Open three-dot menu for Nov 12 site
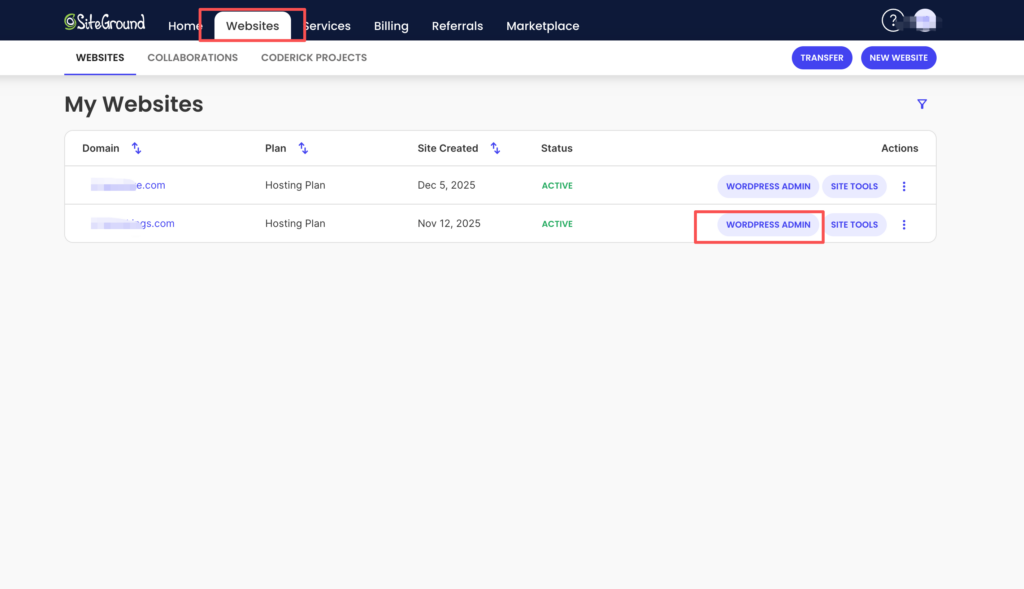 904,225
